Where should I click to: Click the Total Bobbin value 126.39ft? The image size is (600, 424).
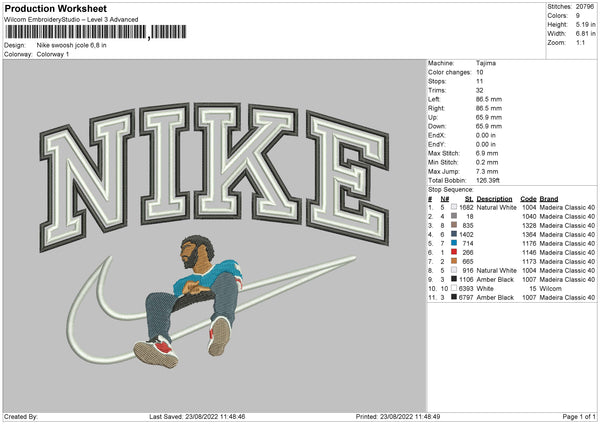[488, 180]
